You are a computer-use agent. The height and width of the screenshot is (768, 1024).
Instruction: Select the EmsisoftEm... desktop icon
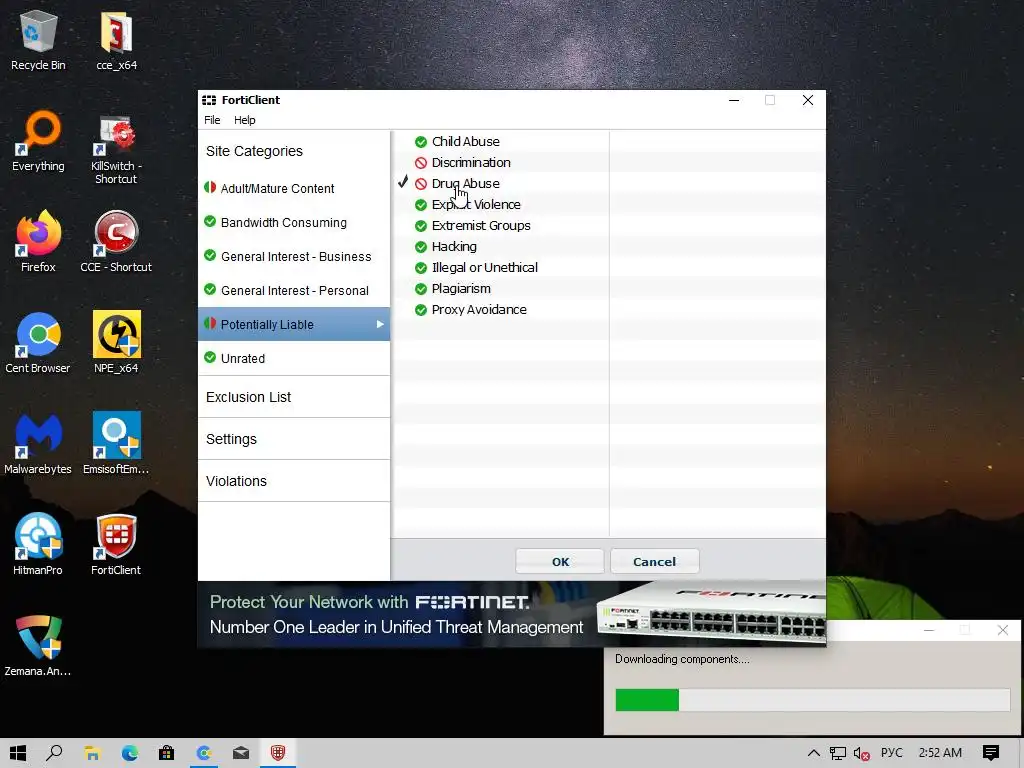[x=116, y=444]
